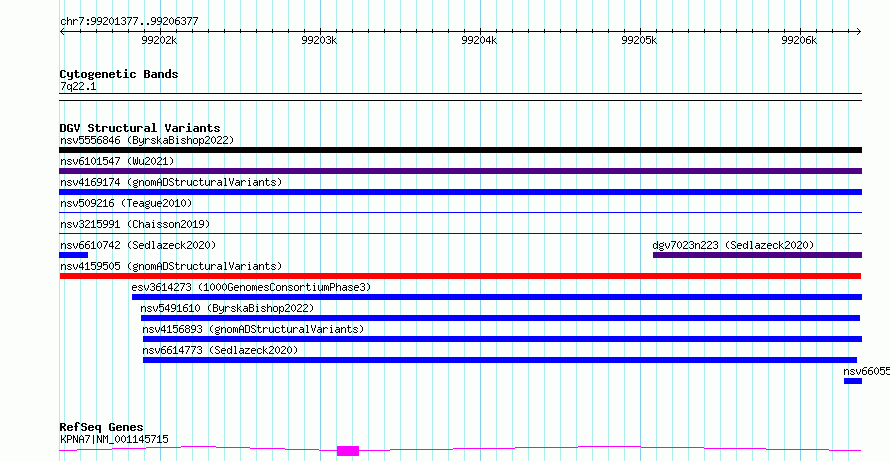The image size is (890, 461).
Task: Click the nsv6101547 purple variant bar
Action: tap(460, 171)
